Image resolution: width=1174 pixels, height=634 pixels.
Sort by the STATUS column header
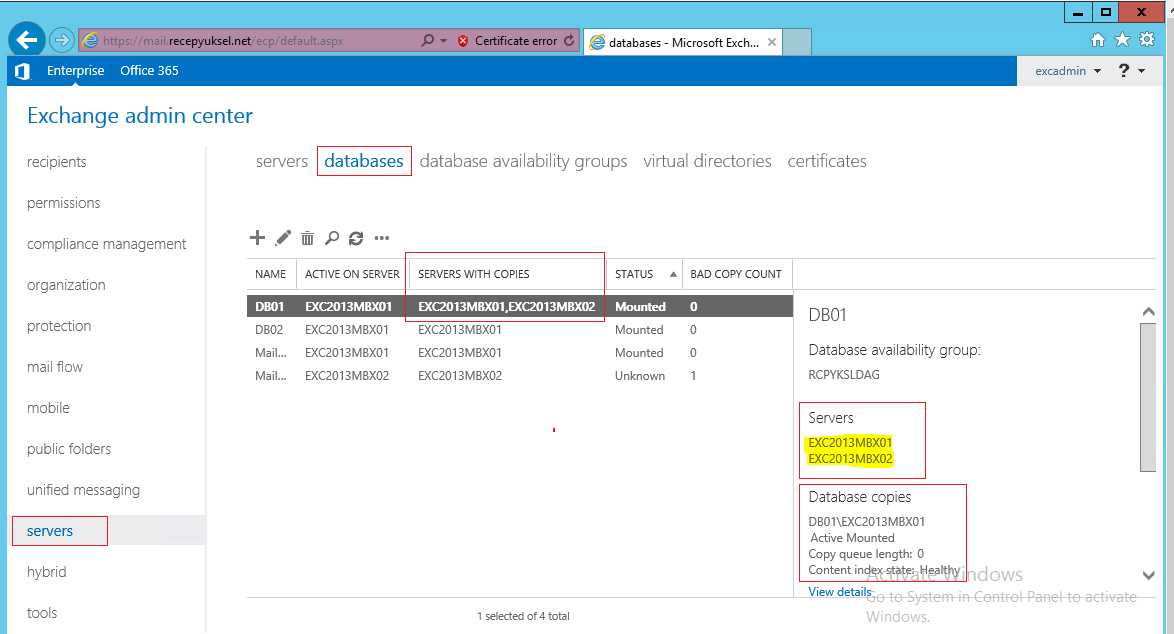(644, 274)
